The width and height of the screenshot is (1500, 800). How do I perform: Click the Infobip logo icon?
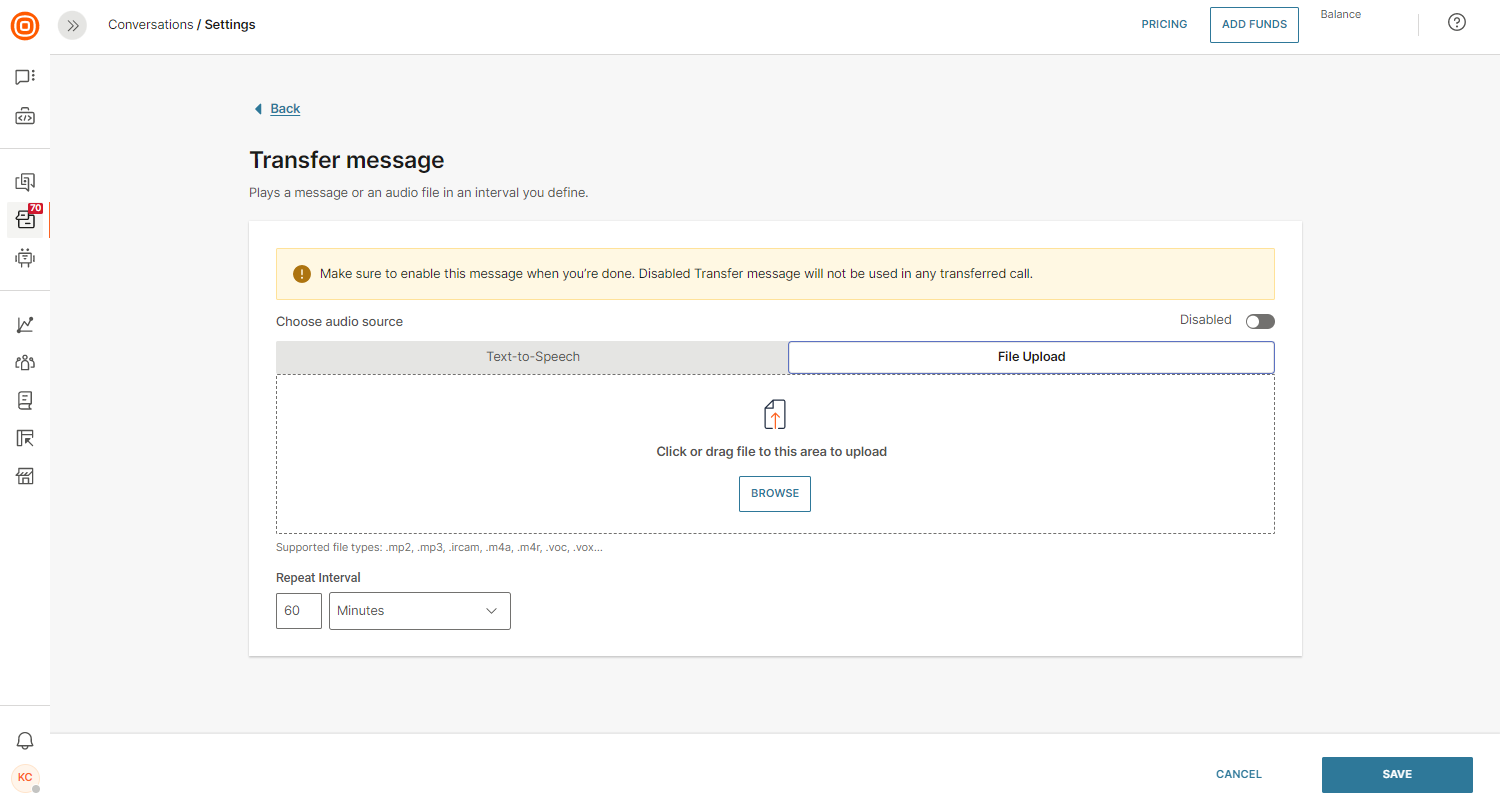coord(25,25)
